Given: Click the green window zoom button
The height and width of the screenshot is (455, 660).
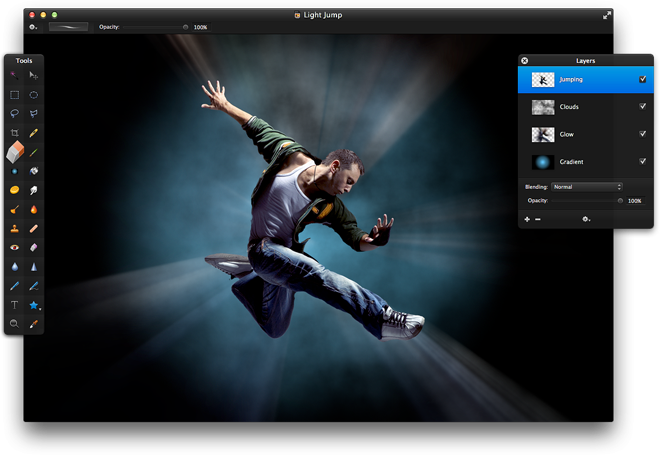Looking at the screenshot, I should [x=54, y=15].
